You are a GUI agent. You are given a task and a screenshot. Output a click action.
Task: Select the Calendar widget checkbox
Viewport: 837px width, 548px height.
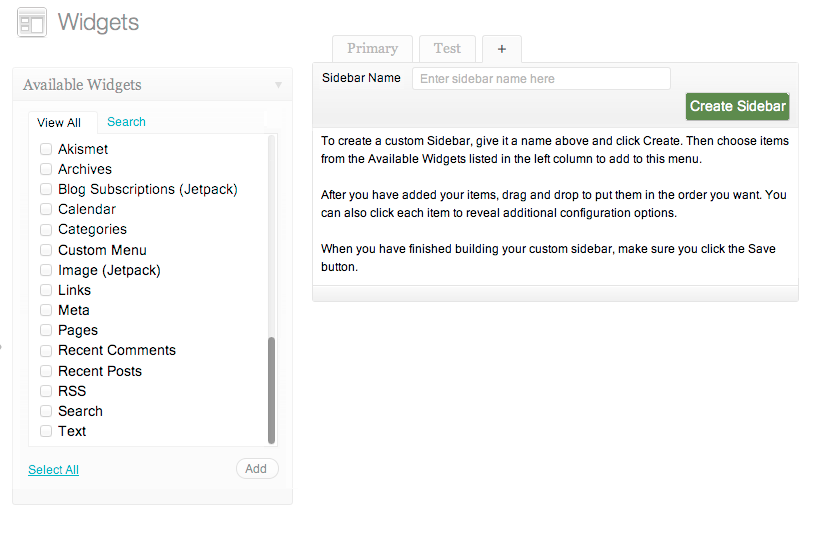(x=46, y=209)
